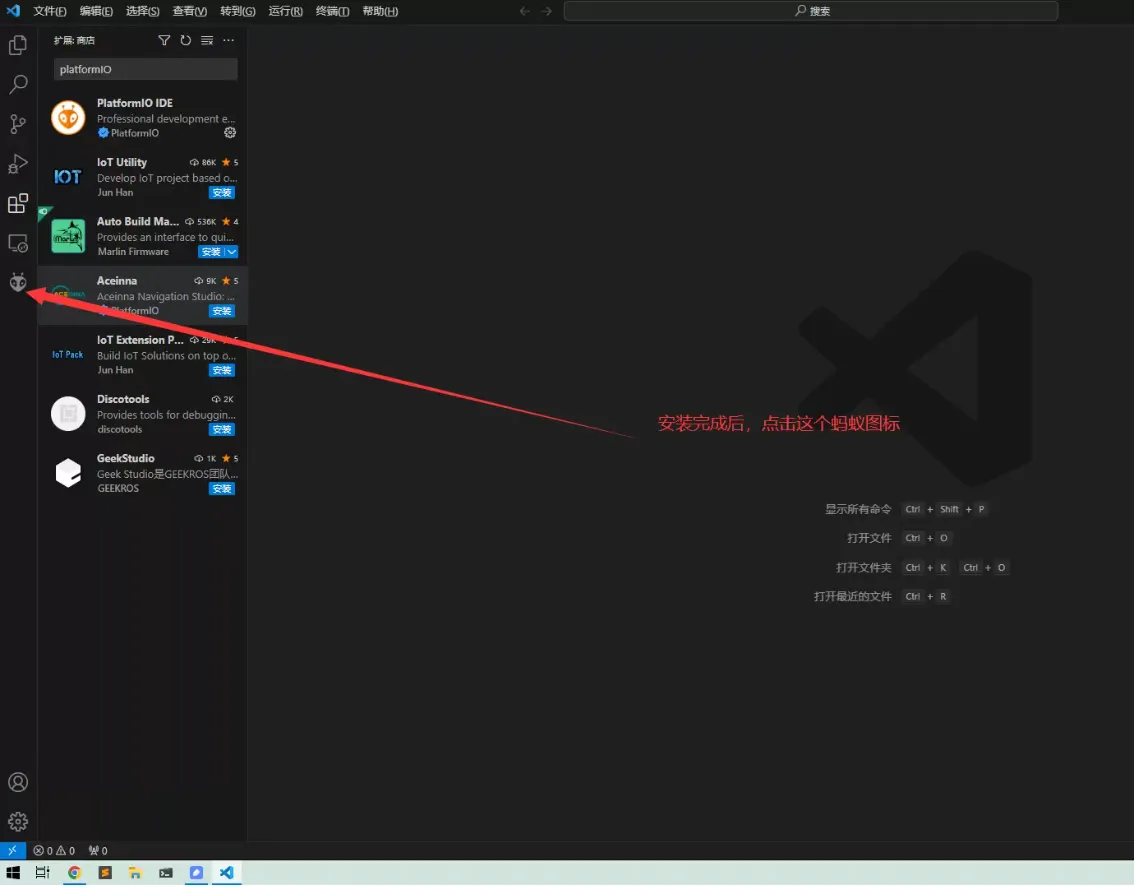Open extensions view more actions ellipsis

coord(228,41)
